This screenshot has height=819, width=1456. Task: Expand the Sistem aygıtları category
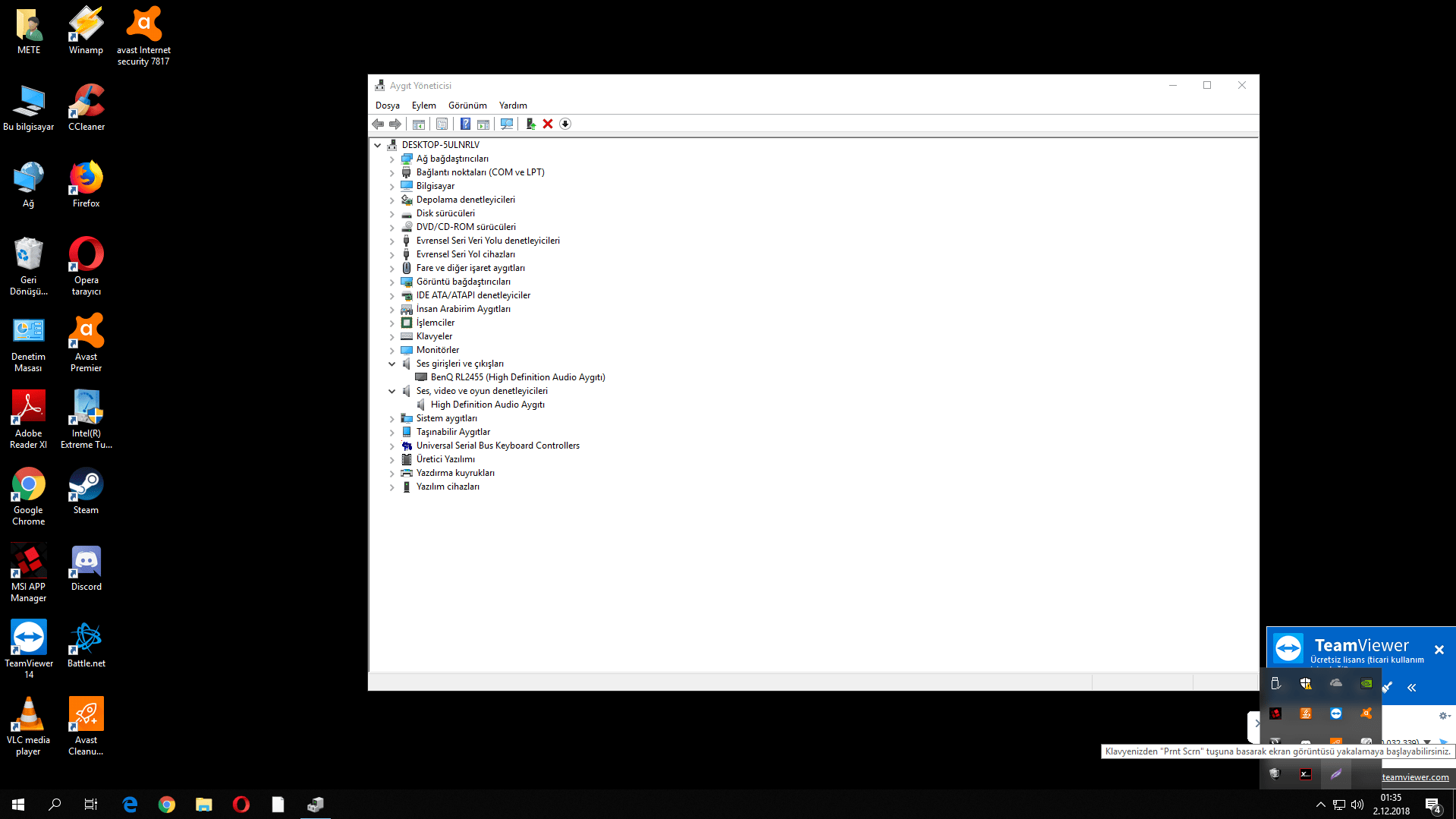point(392,419)
